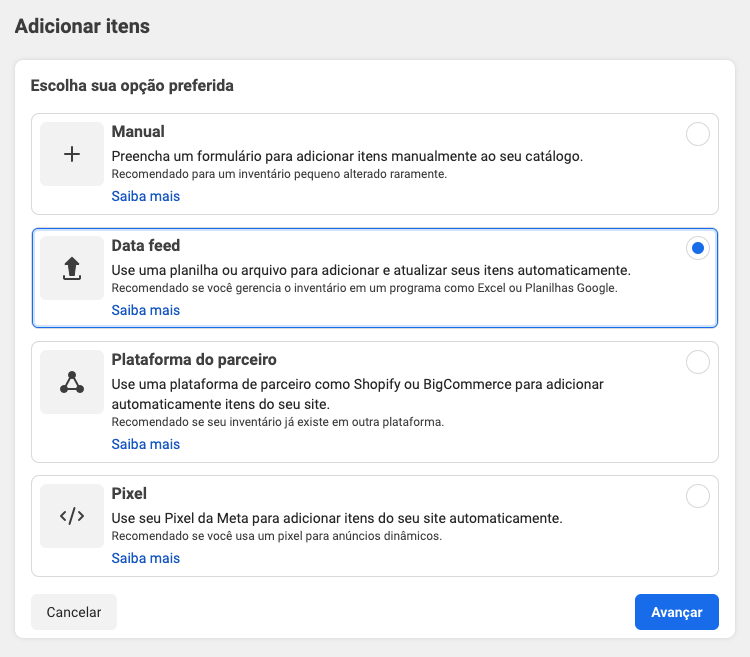This screenshot has width=750, height=657.
Task: Open Saiba mais link under Pixel
Action: 145,558
